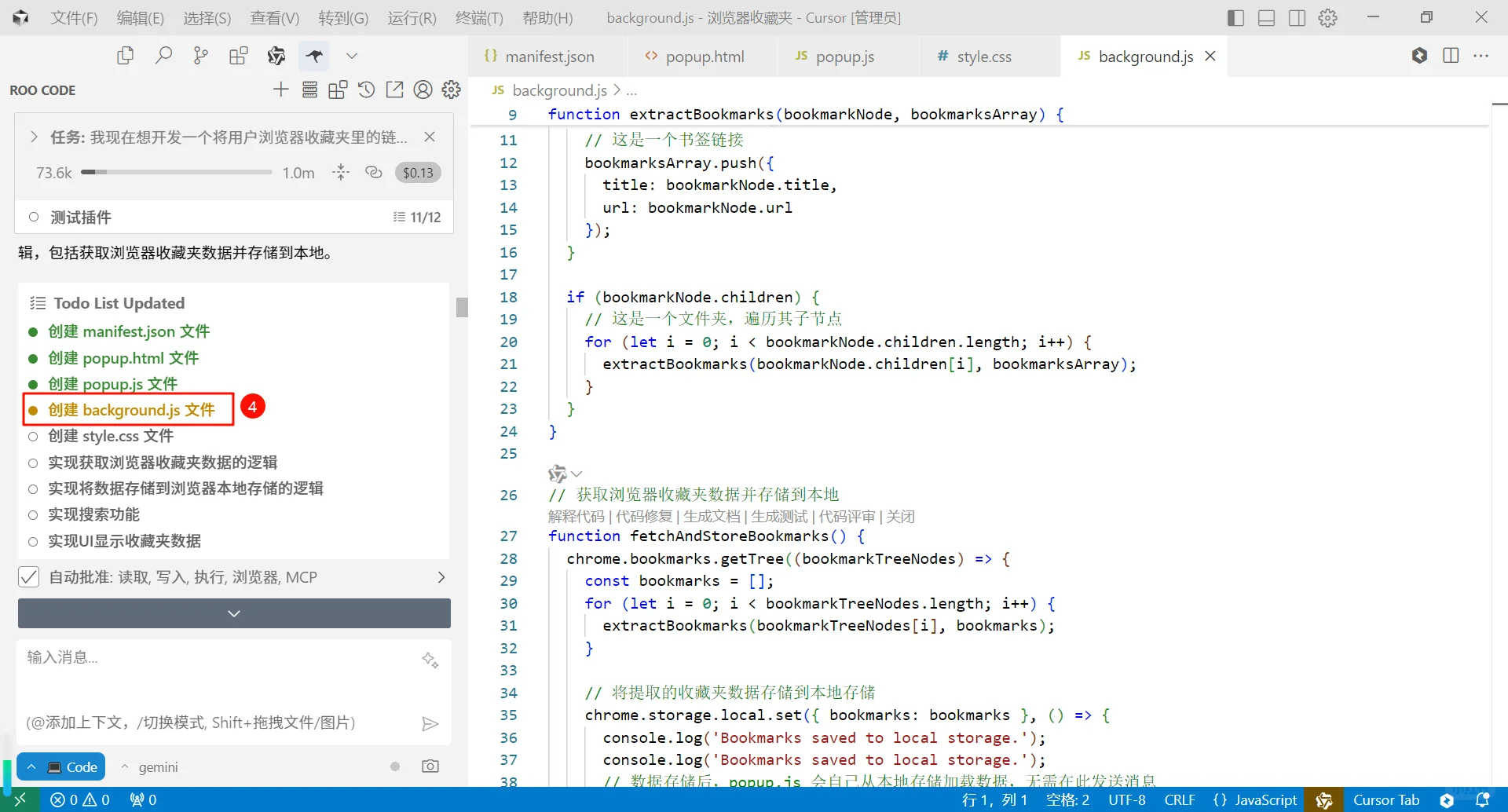Jump to bottom of Roo chat

(234, 613)
